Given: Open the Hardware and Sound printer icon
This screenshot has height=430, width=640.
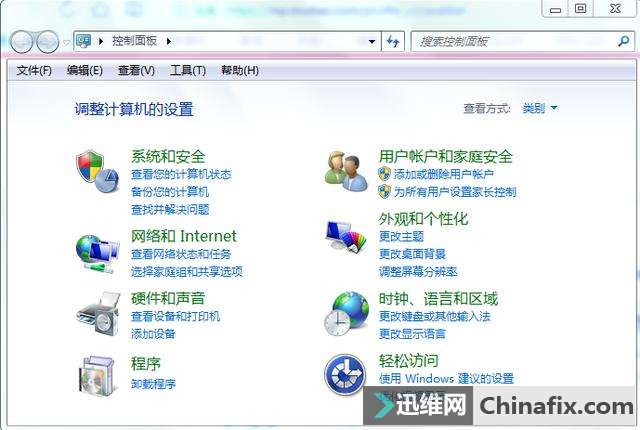Looking at the screenshot, I should point(98,314).
